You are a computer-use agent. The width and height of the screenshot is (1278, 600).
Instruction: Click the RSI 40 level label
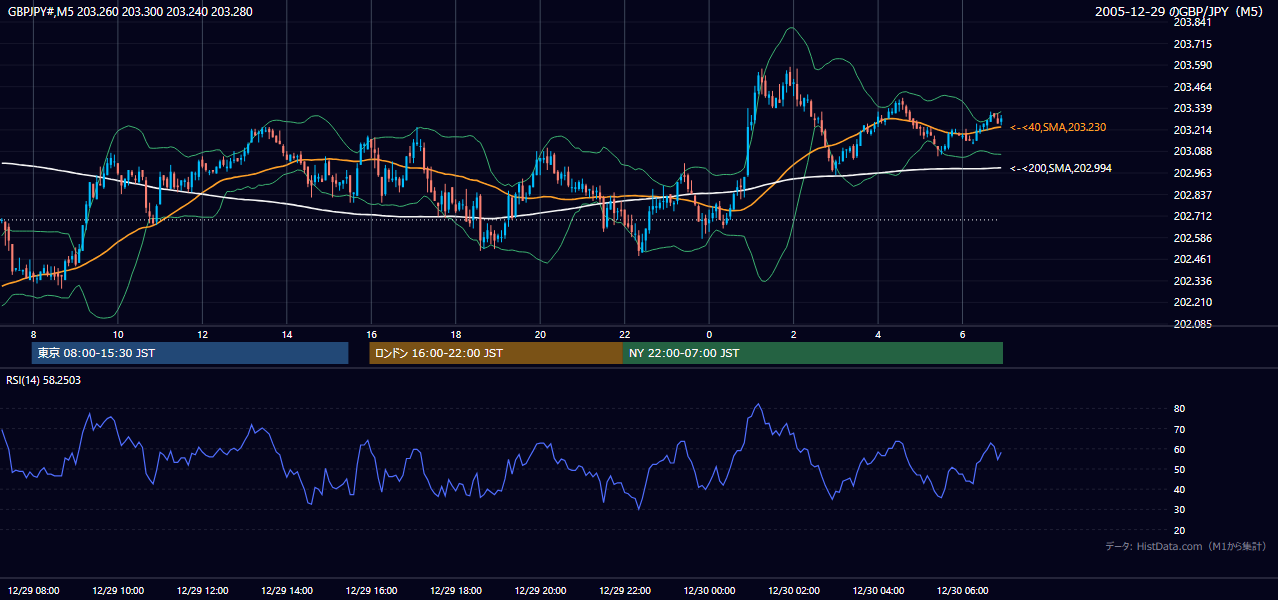point(1179,489)
